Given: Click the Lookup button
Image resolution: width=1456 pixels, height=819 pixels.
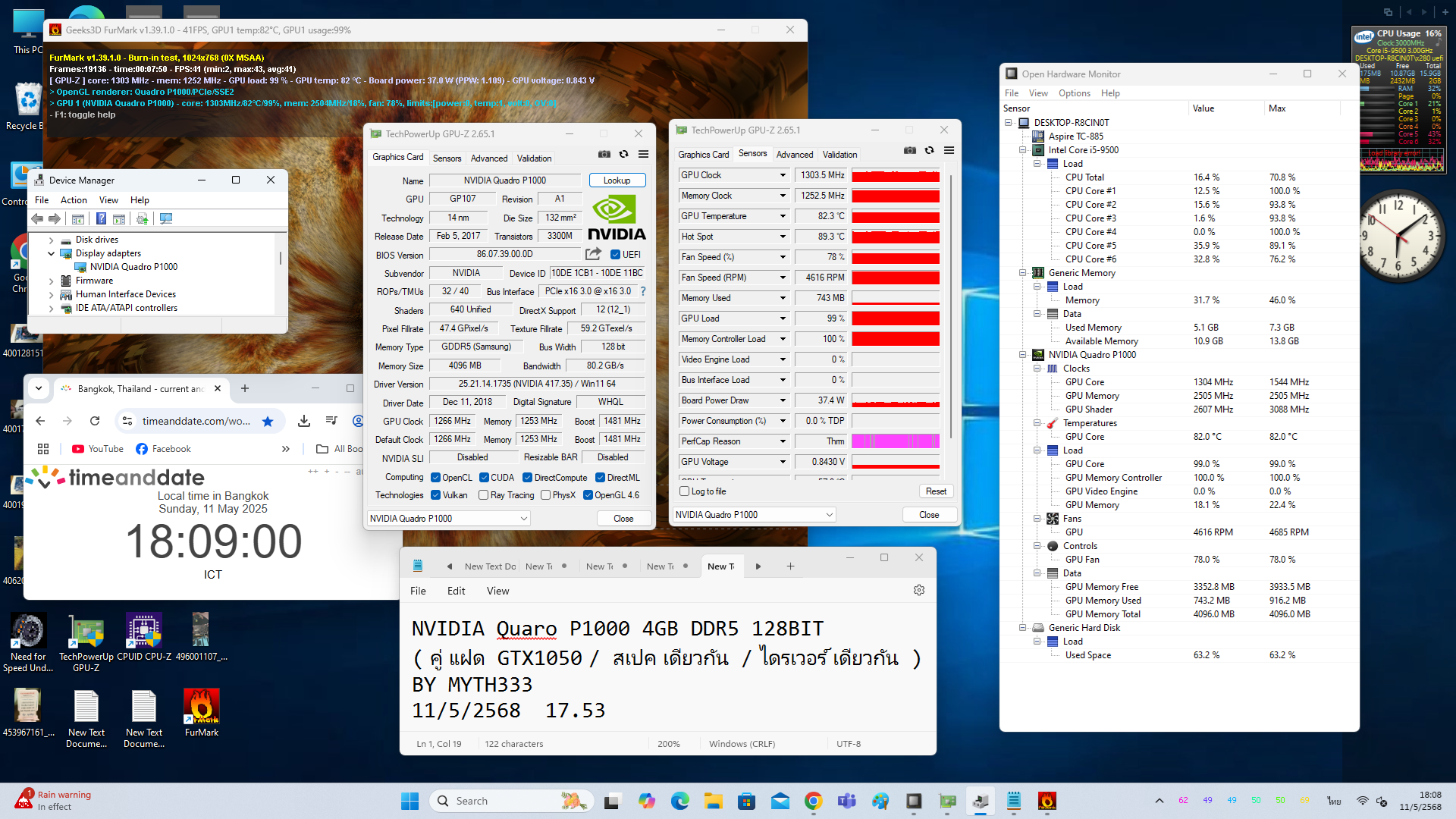Looking at the screenshot, I should pos(617,180).
